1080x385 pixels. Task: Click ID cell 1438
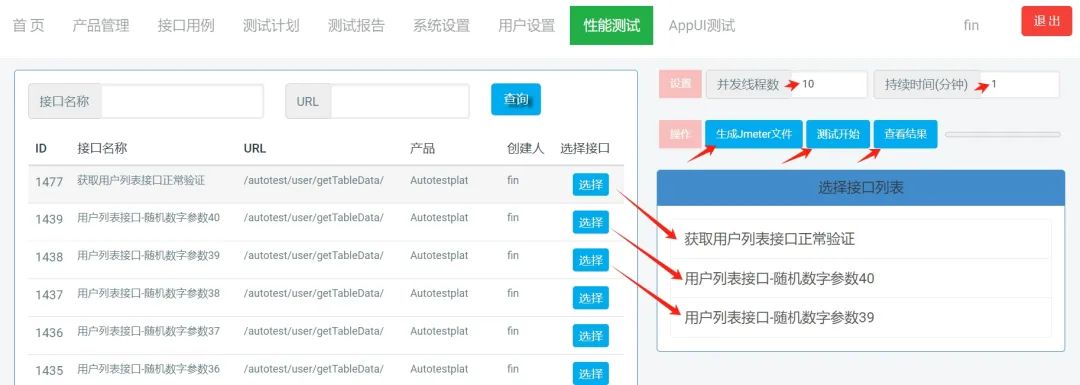point(50,257)
